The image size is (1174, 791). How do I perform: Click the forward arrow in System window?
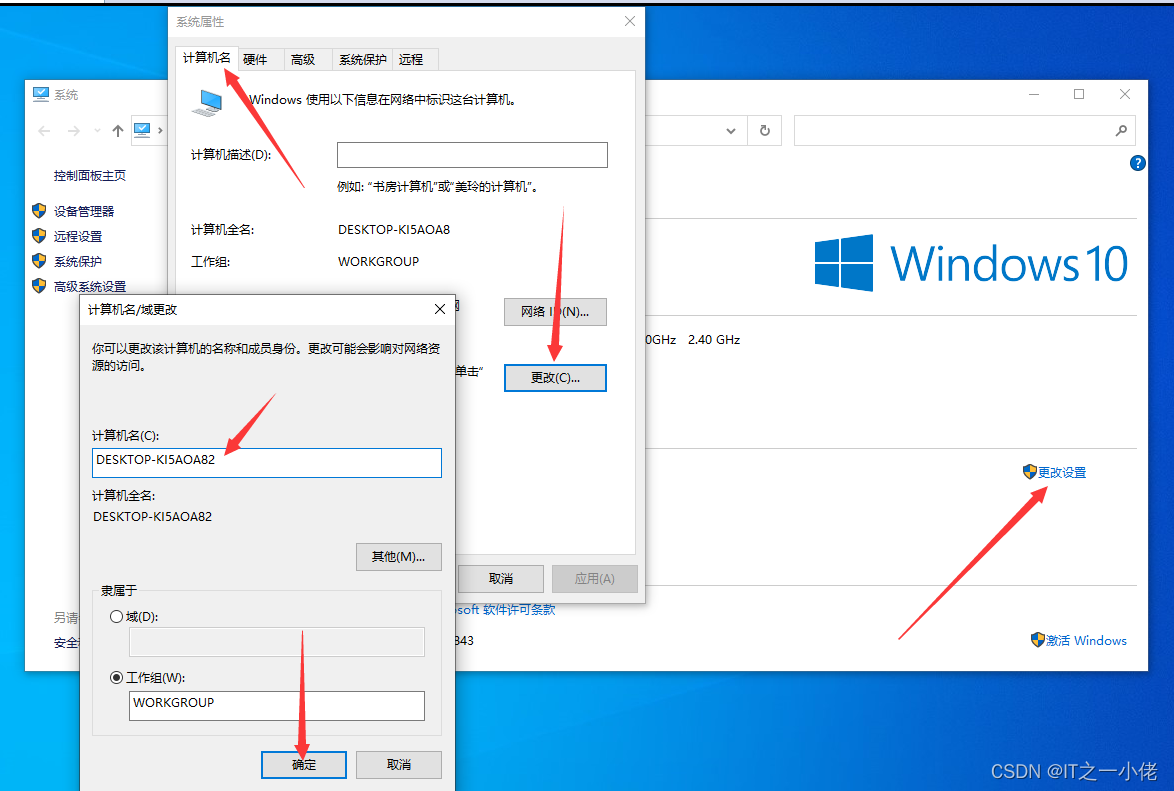[73, 131]
